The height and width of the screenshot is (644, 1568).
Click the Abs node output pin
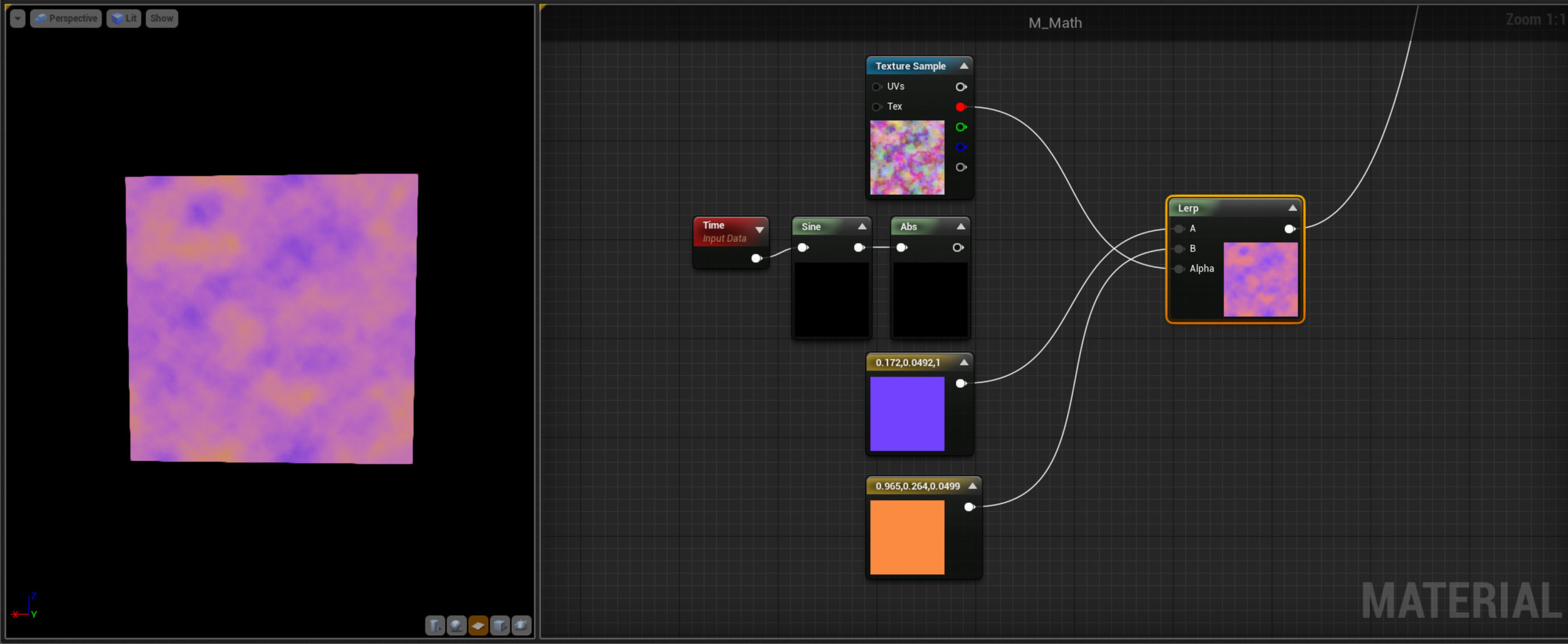pos(958,247)
